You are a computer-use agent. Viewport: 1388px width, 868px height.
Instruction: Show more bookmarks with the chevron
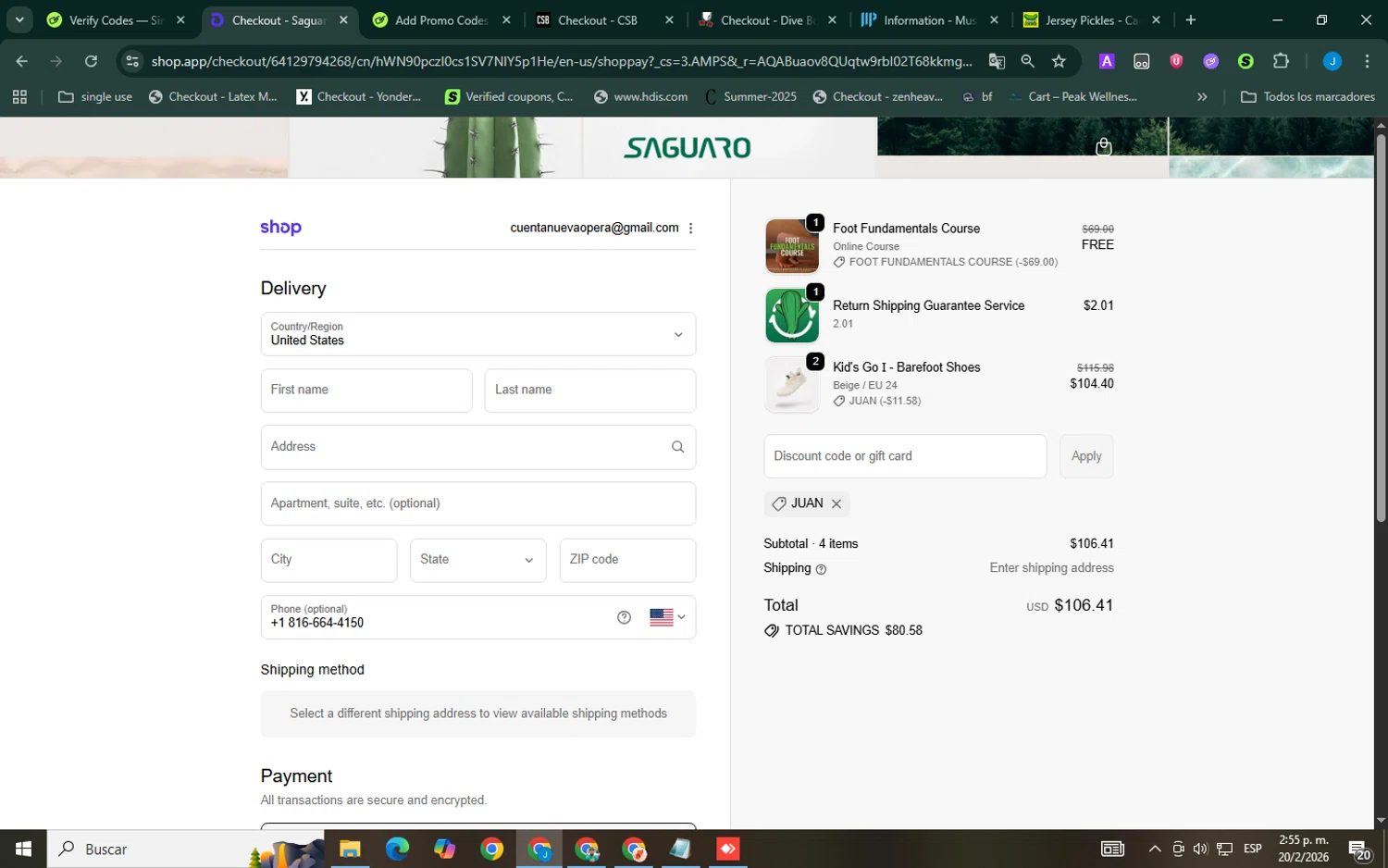coord(1202,96)
